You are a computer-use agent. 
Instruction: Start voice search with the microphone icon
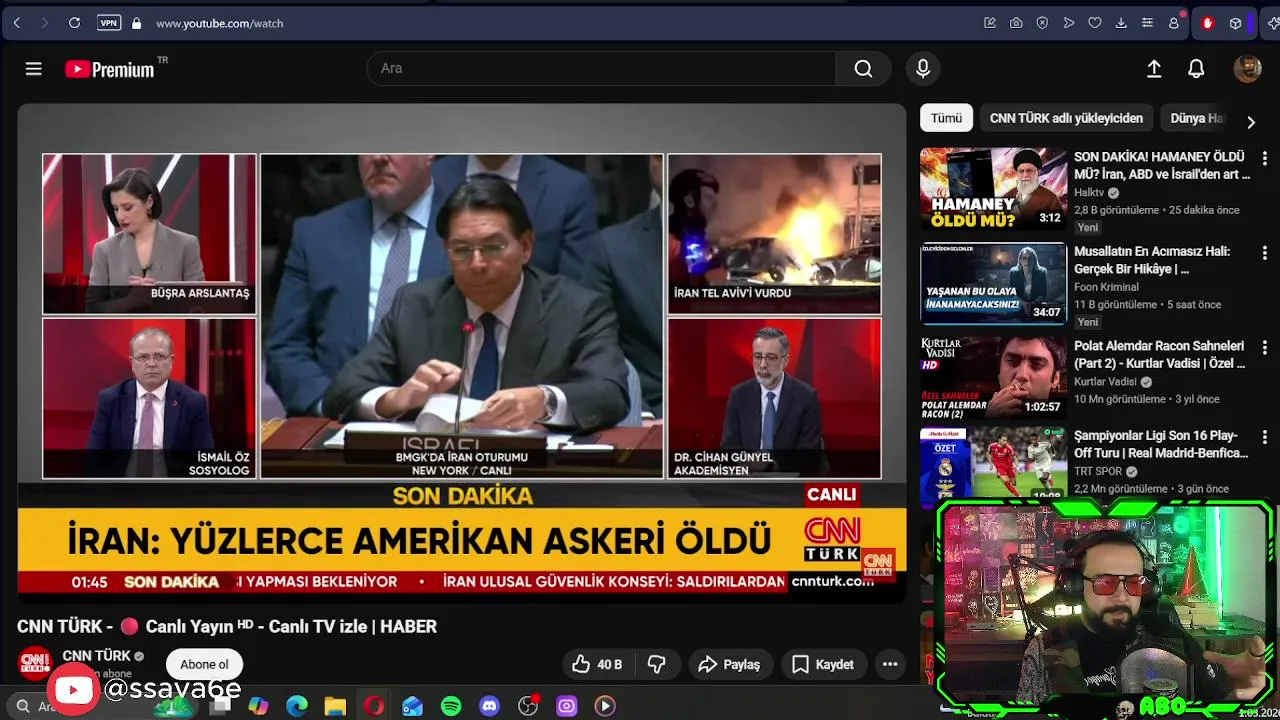click(x=923, y=68)
